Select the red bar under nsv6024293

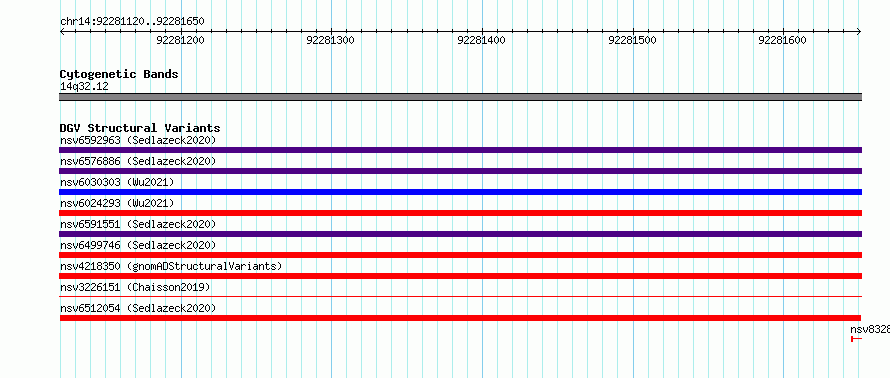click(460, 213)
